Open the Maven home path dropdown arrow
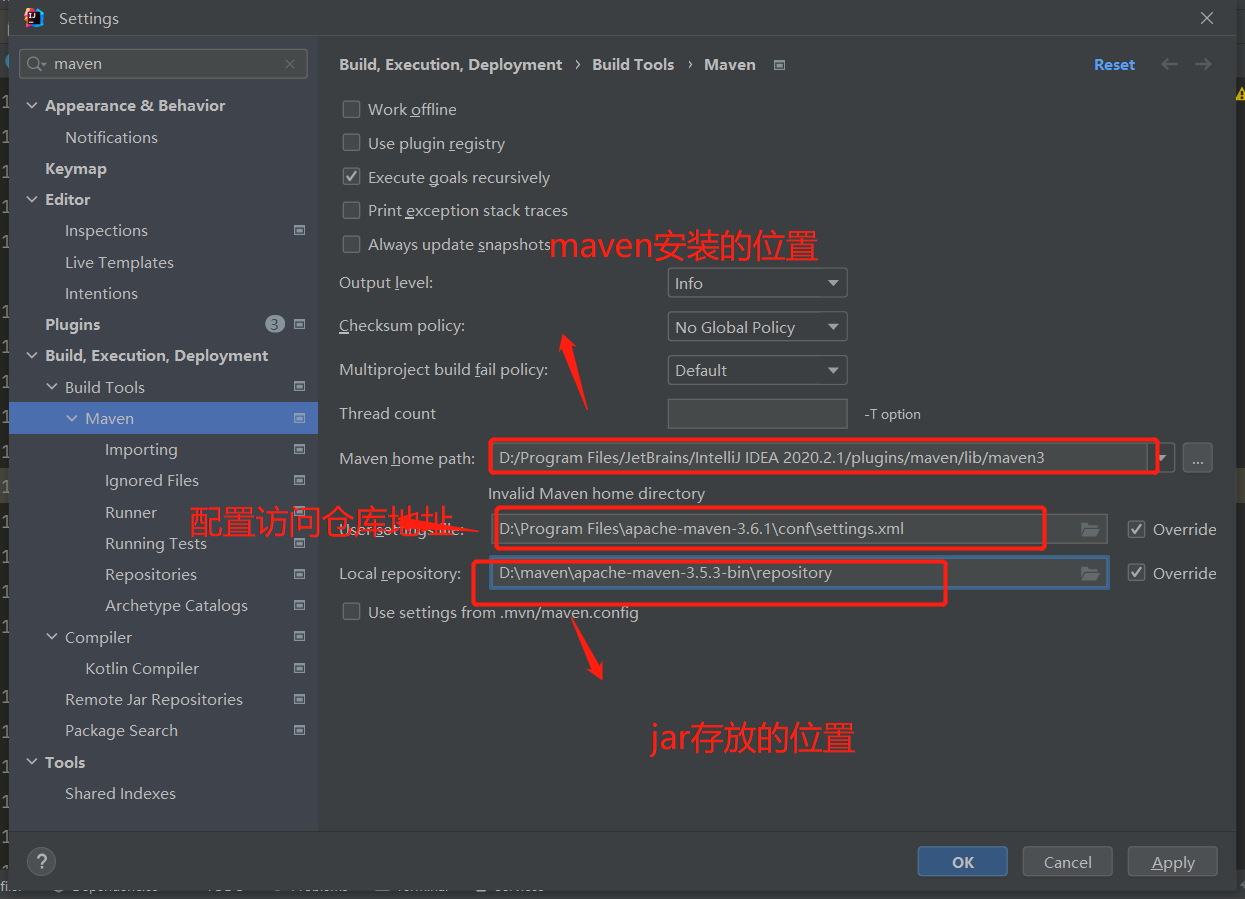This screenshot has width=1245, height=899. (x=1165, y=458)
